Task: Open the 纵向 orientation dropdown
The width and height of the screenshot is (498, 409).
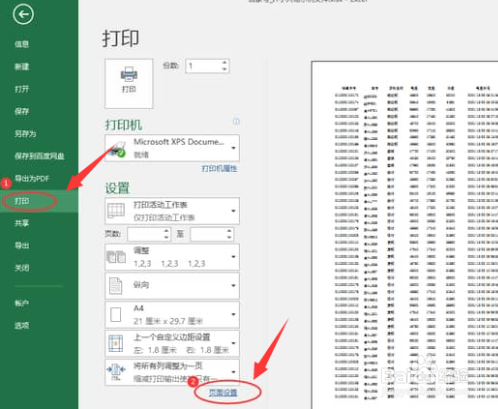Action: point(172,286)
